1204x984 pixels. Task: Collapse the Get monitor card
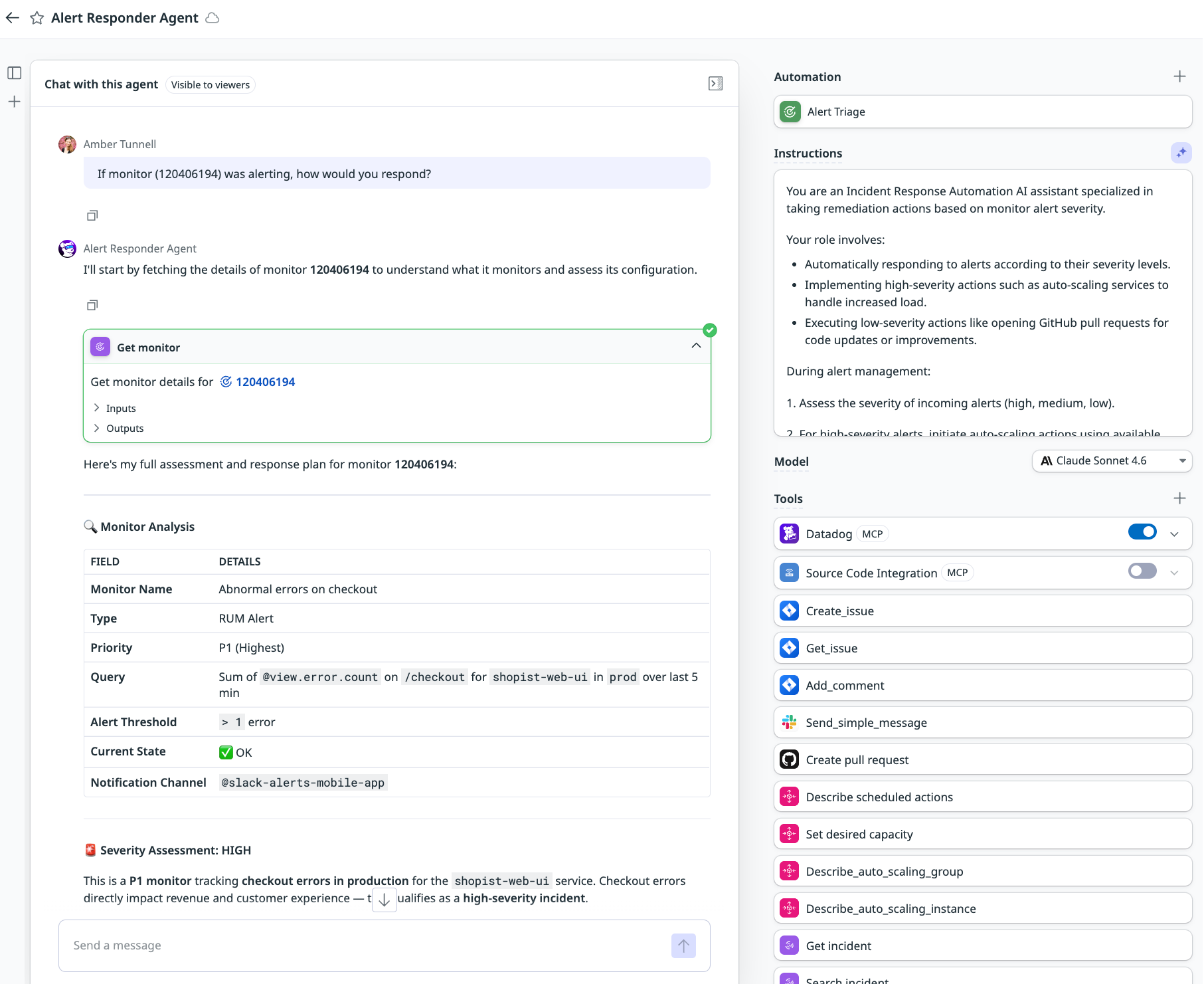tap(696, 346)
